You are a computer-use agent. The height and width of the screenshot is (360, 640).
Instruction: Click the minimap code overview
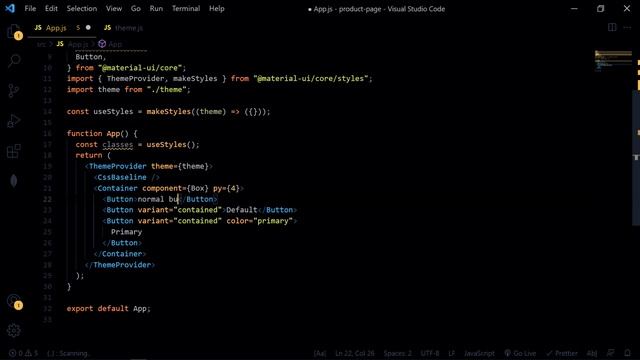(x=613, y=60)
